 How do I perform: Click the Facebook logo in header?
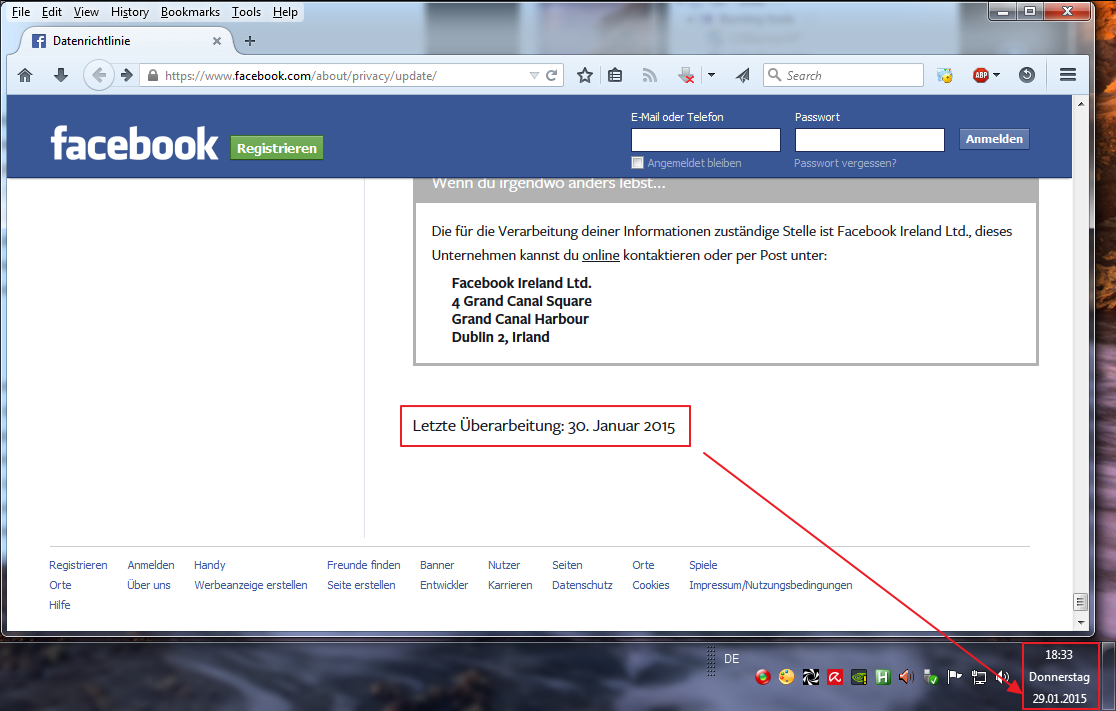tap(135, 143)
